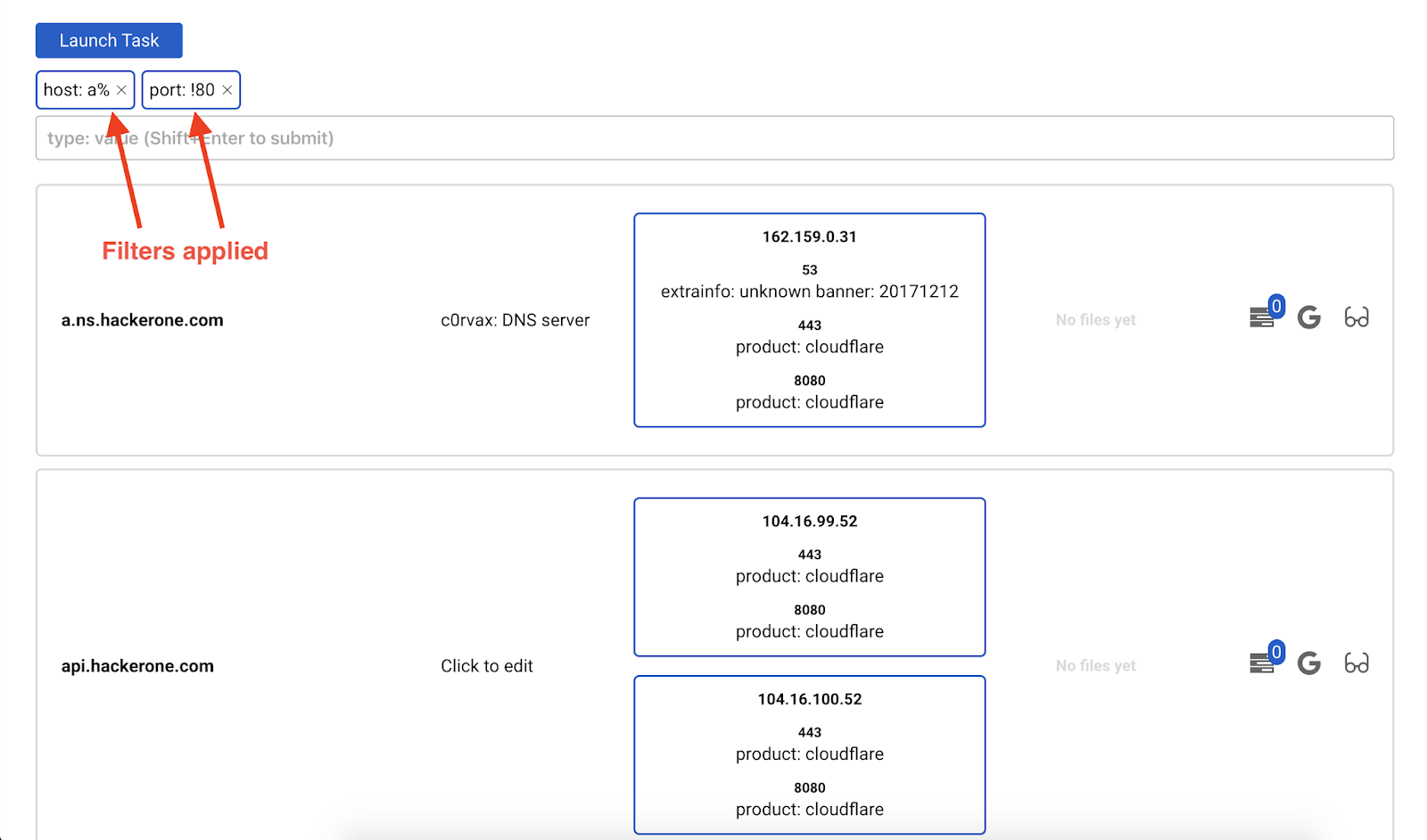Google search api.hackerone.com
The width and height of the screenshot is (1427, 840).
(1309, 663)
